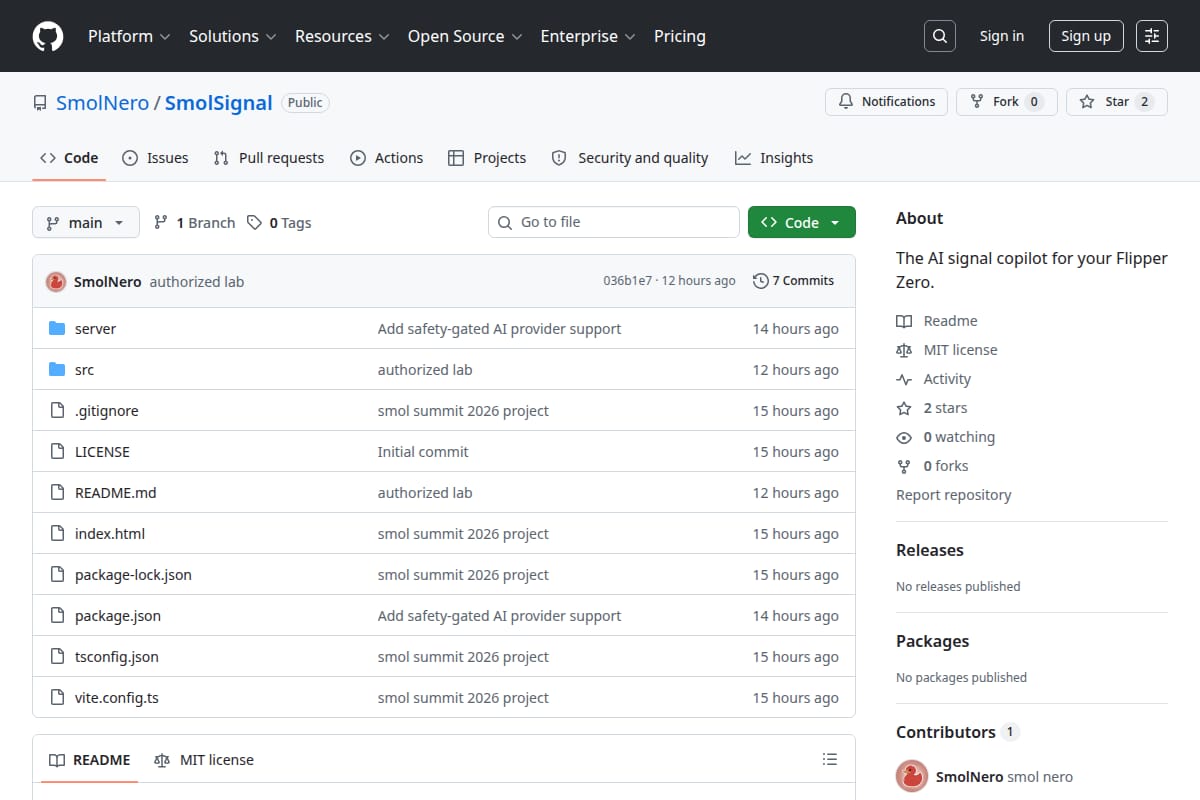The width and height of the screenshot is (1200, 800).
Task: Open the index.html file
Action: 110,534
